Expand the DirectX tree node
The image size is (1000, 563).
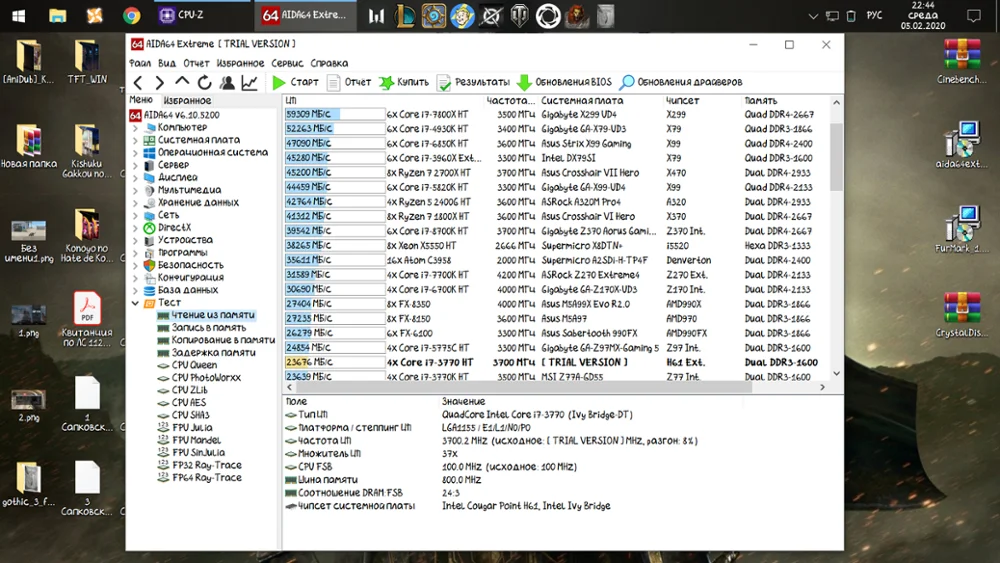[x=135, y=228]
